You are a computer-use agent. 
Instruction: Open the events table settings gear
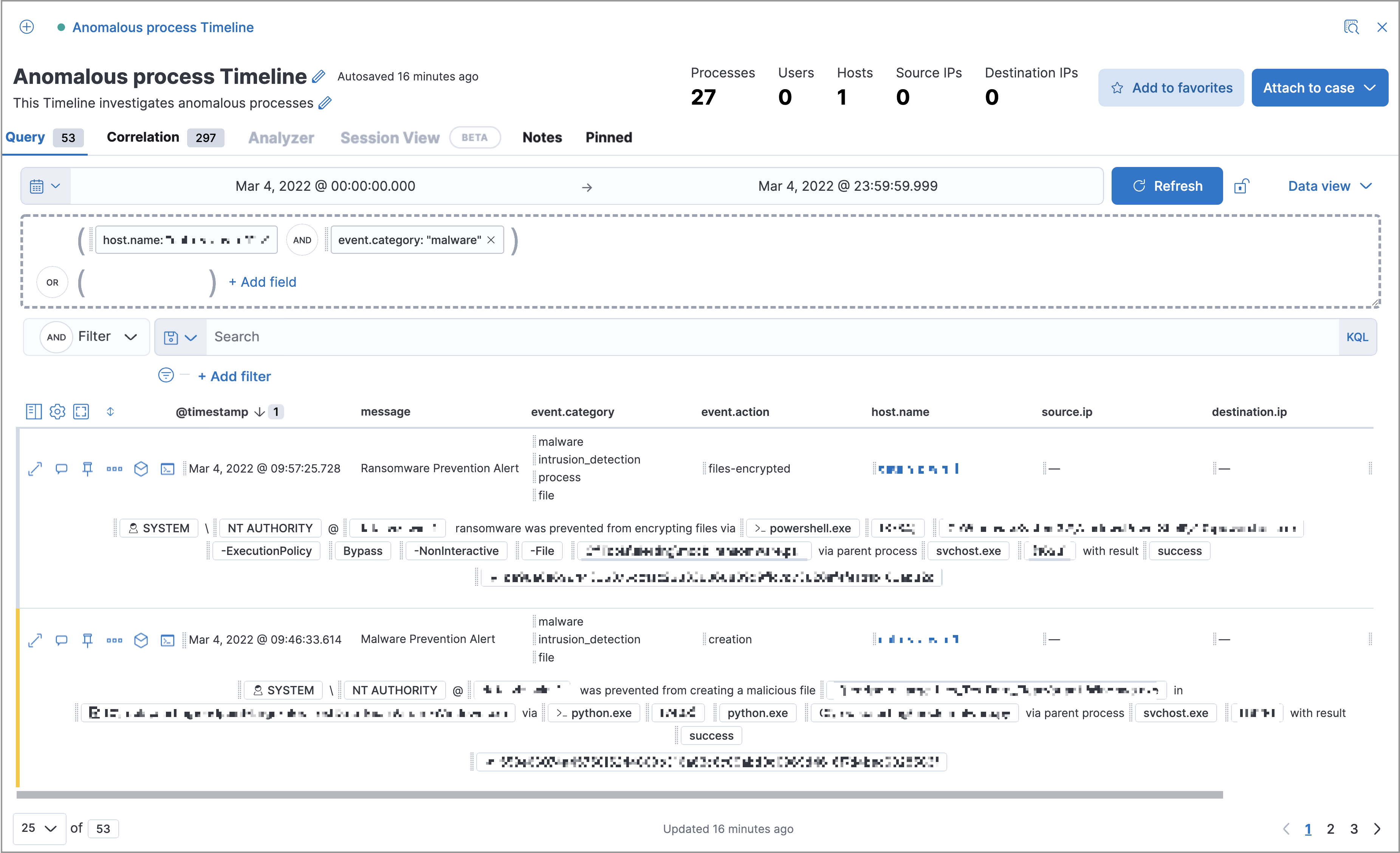pyautogui.click(x=57, y=412)
